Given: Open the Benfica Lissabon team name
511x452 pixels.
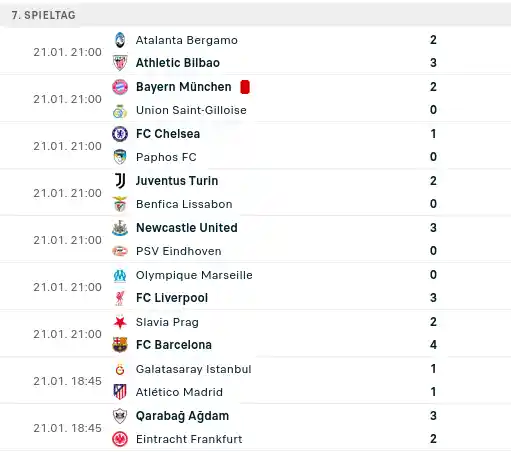Looking at the screenshot, I should pos(184,204).
